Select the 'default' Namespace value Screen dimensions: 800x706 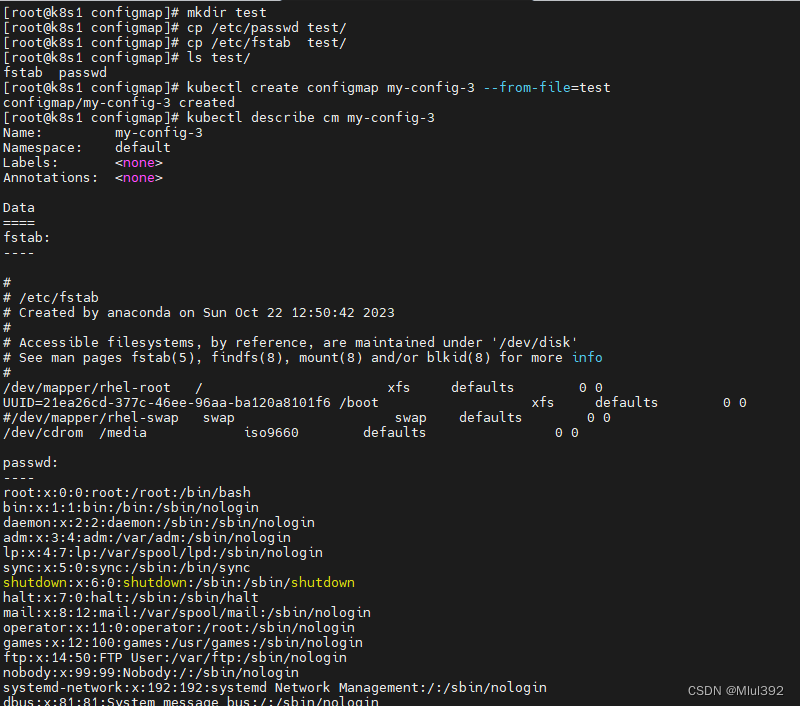coord(140,147)
